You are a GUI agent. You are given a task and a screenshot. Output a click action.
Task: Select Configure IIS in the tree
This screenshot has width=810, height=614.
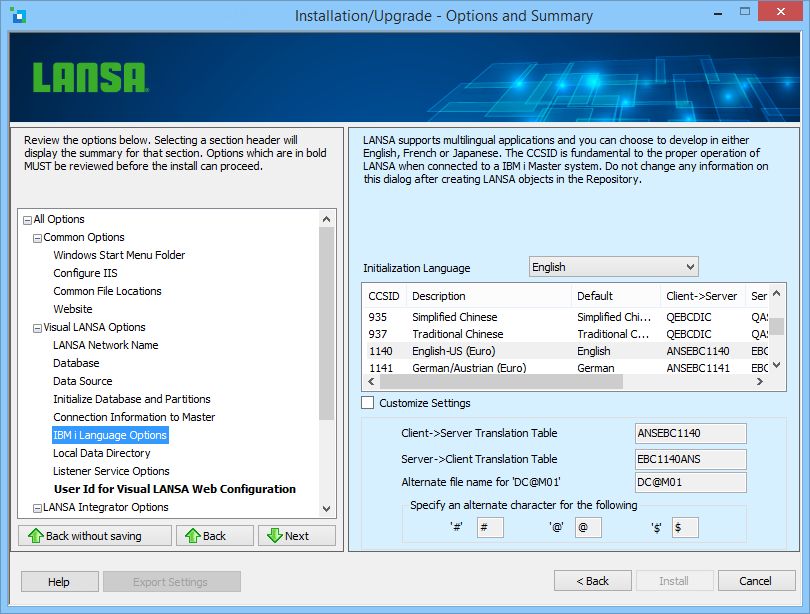tap(85, 273)
